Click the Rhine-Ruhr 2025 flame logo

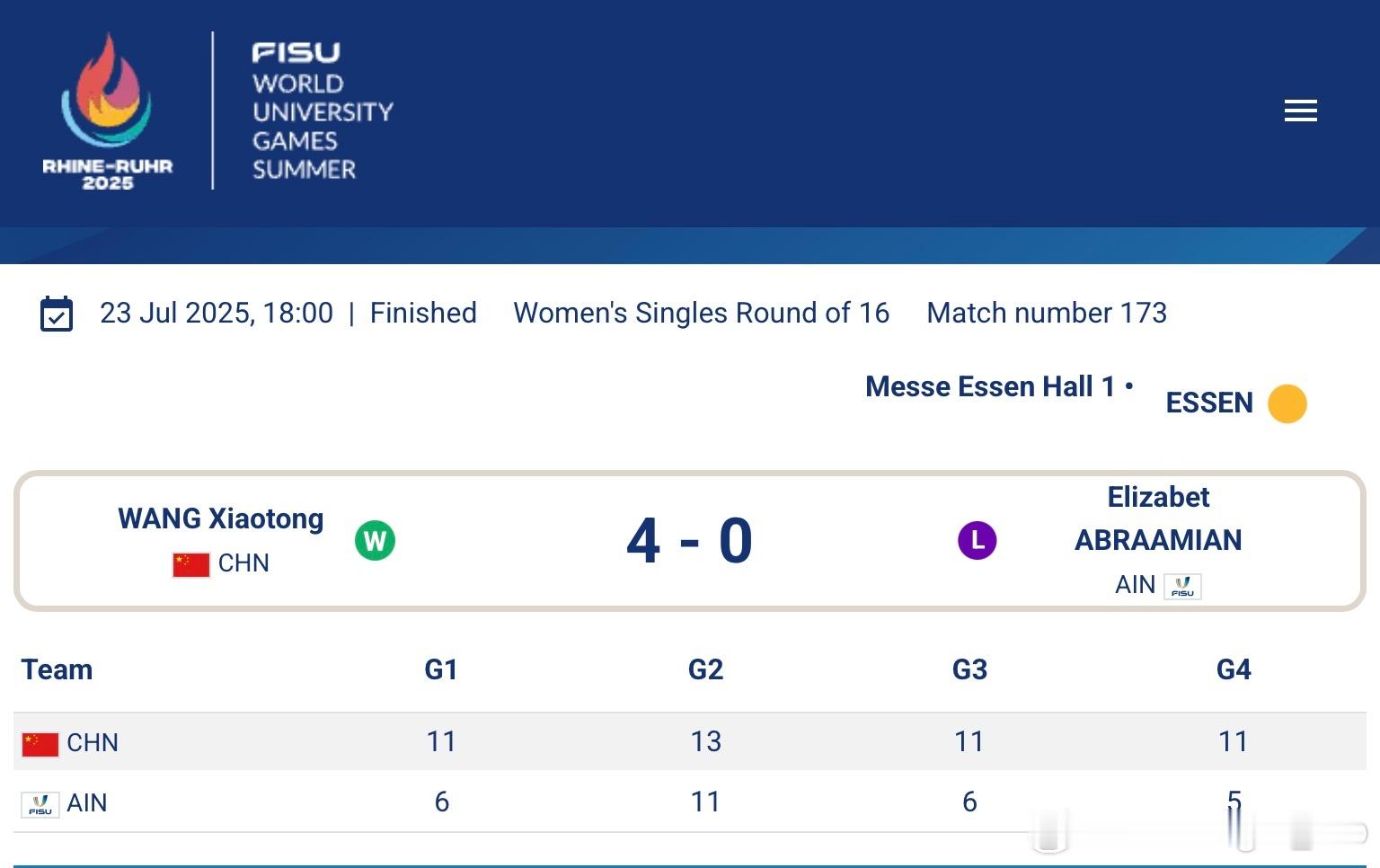click(x=108, y=111)
